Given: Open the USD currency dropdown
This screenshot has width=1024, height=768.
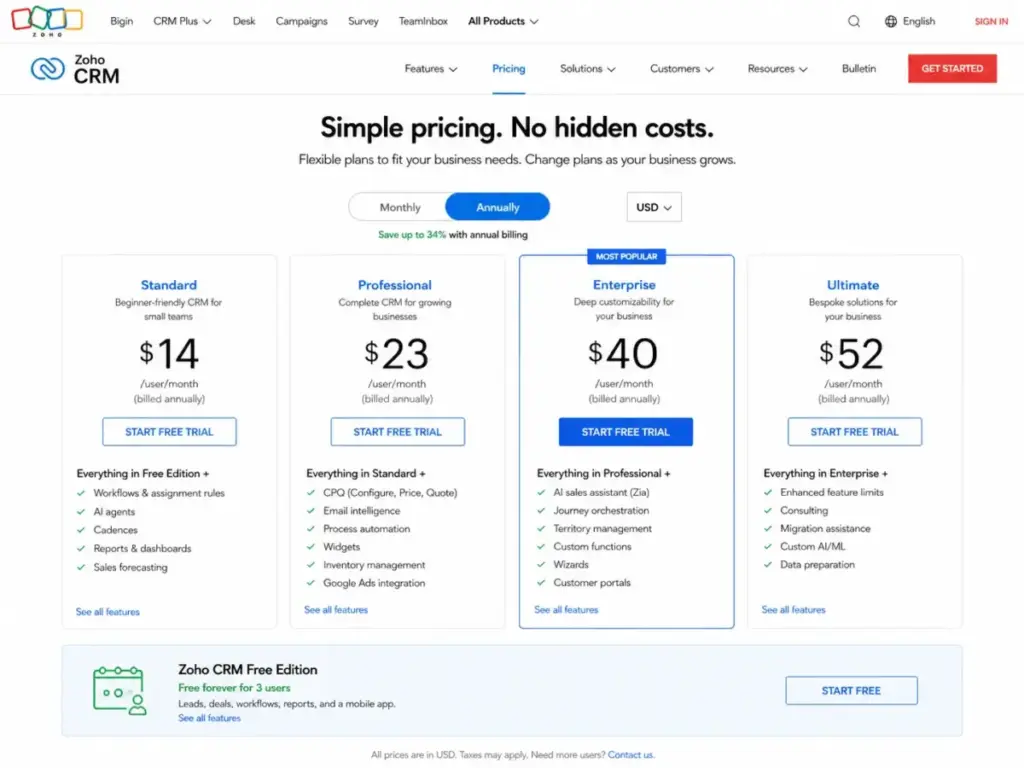Looking at the screenshot, I should coord(654,207).
